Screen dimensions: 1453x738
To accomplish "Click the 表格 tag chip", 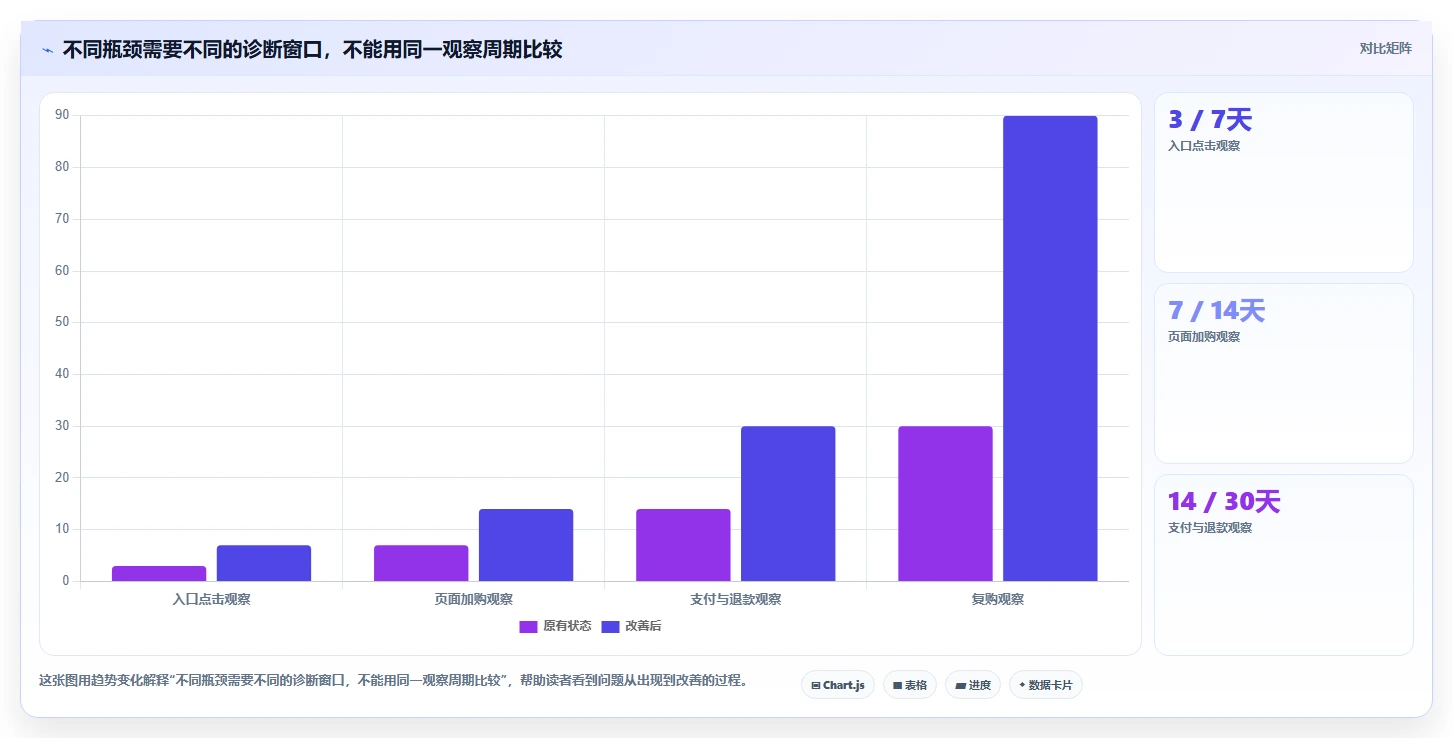I will (910, 685).
